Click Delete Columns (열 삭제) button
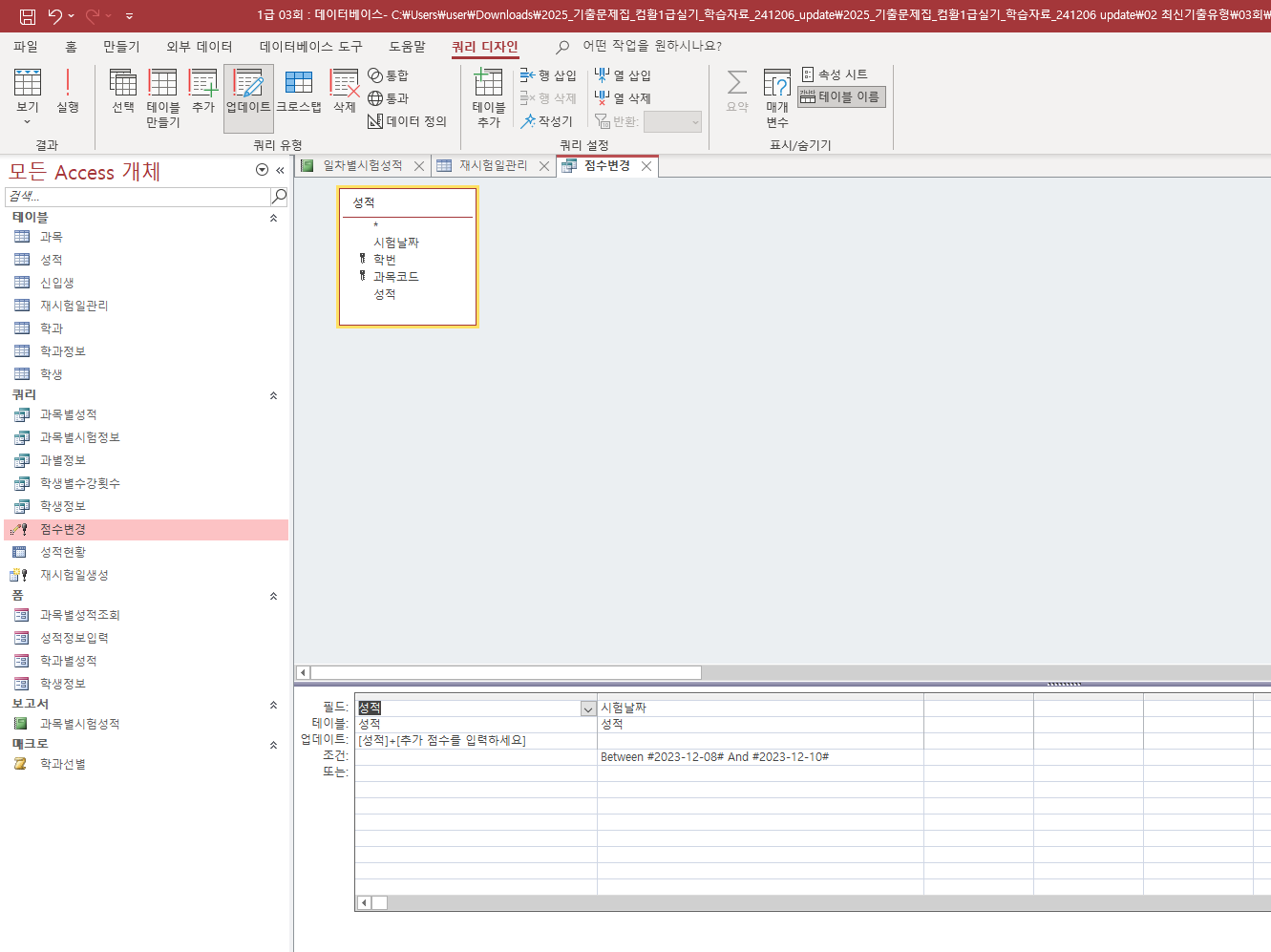 (x=623, y=98)
